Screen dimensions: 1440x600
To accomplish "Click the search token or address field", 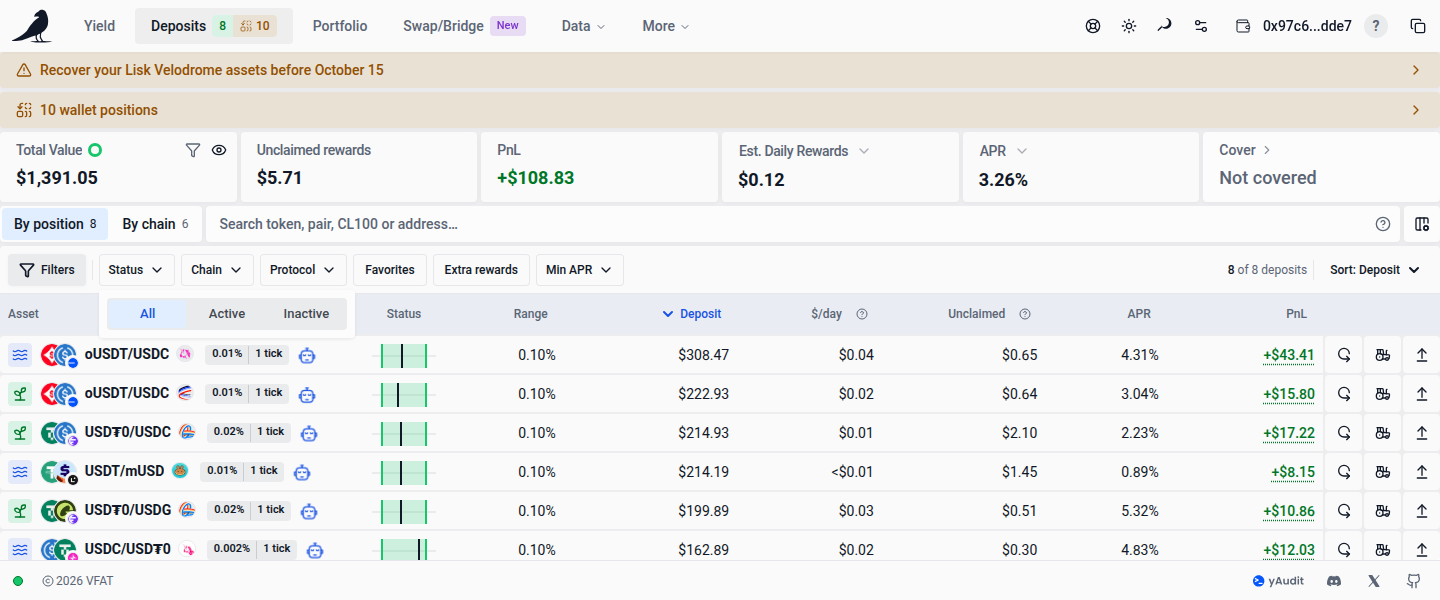I will pyautogui.click(x=790, y=224).
